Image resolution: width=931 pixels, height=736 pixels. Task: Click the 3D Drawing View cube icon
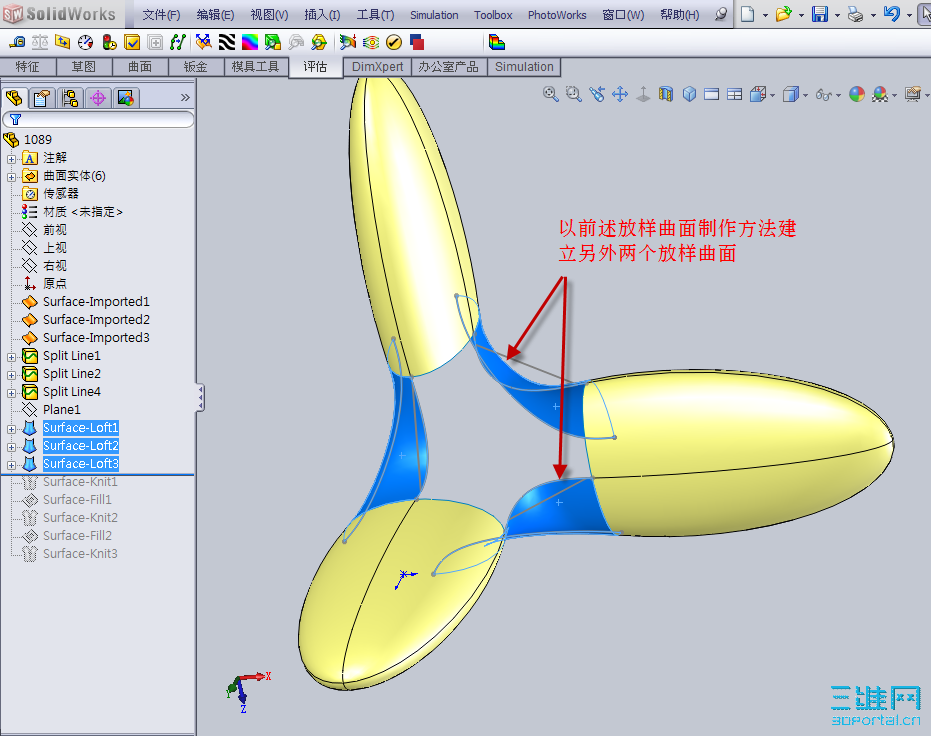pos(689,94)
